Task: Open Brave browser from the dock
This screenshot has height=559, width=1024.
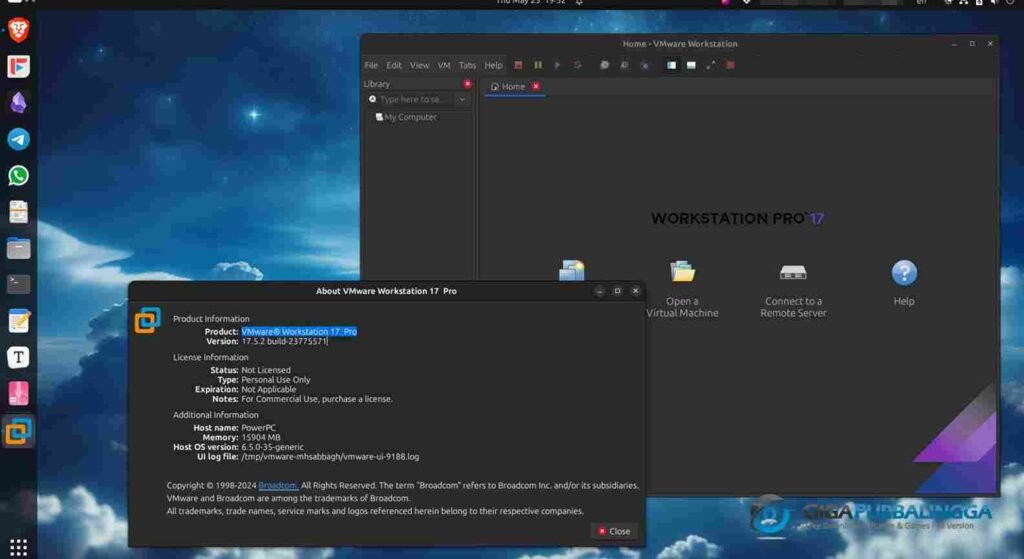Action: 18,30
